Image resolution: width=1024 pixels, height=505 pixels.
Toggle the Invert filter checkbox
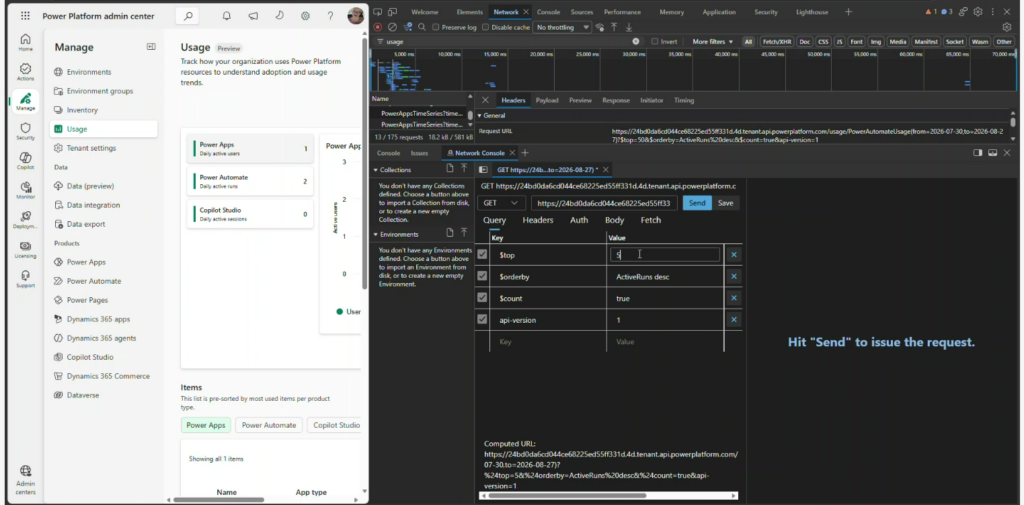[x=655, y=42]
